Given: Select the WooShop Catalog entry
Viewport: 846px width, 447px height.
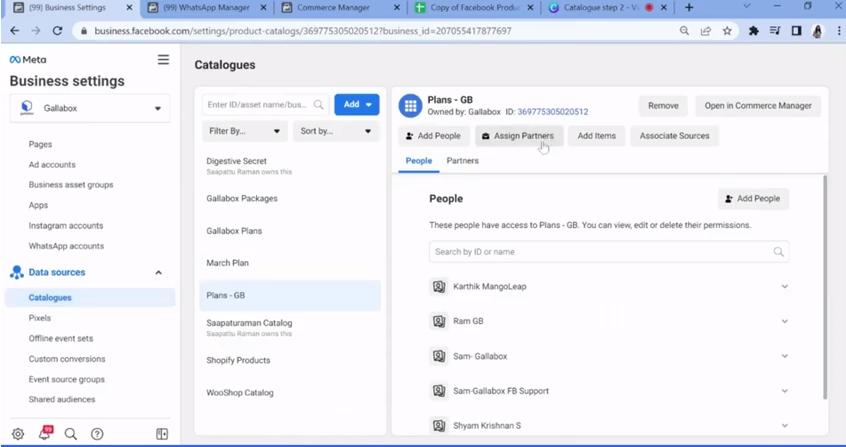Looking at the screenshot, I should click(x=290, y=393).
